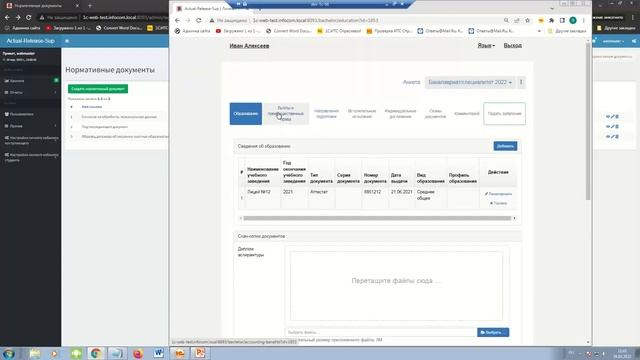The image size is (640, 360).
Task: Go back in the background Chrome window
Action: pos(7,18)
